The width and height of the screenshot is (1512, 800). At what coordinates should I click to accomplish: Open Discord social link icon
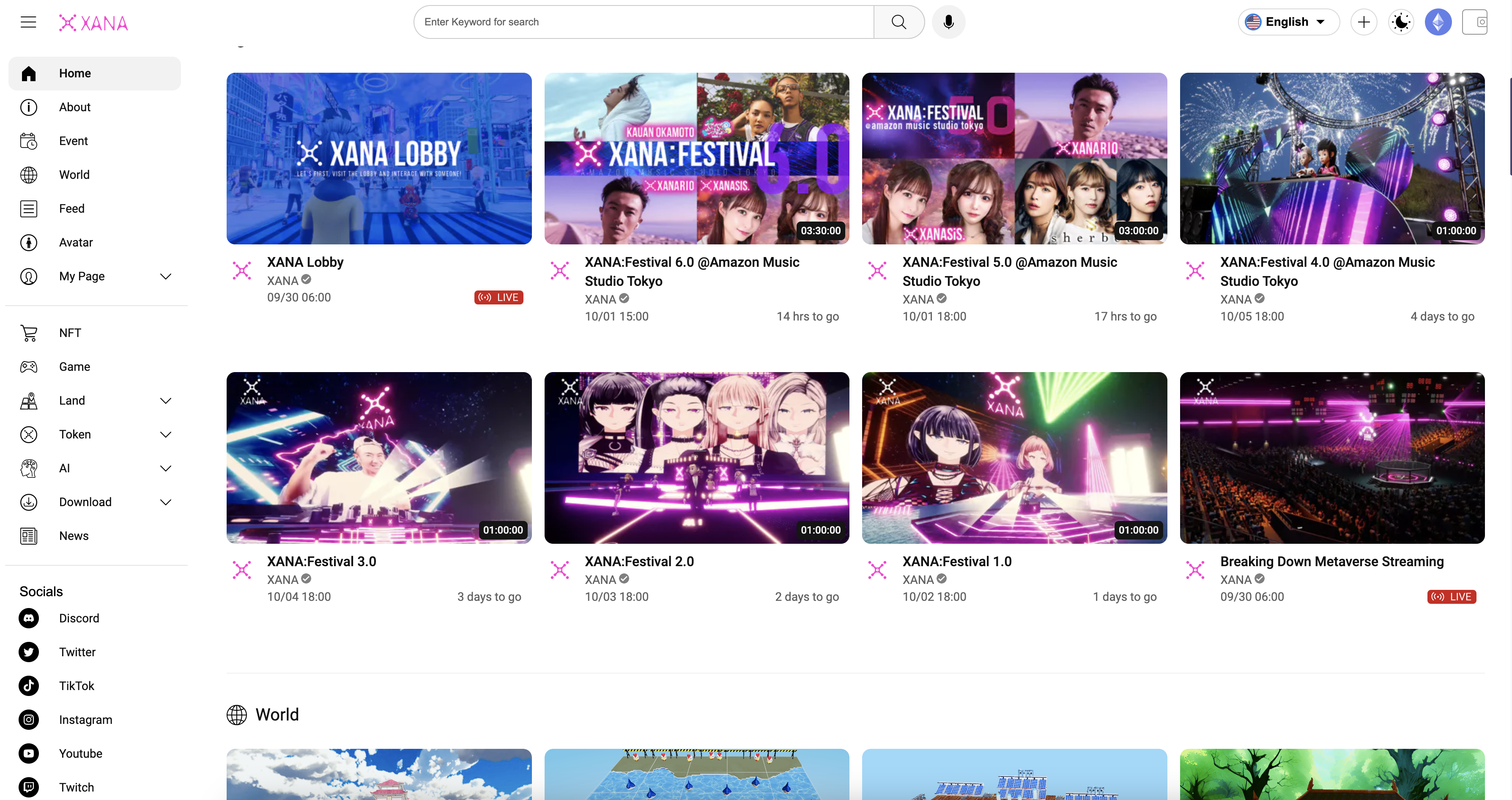click(x=29, y=618)
